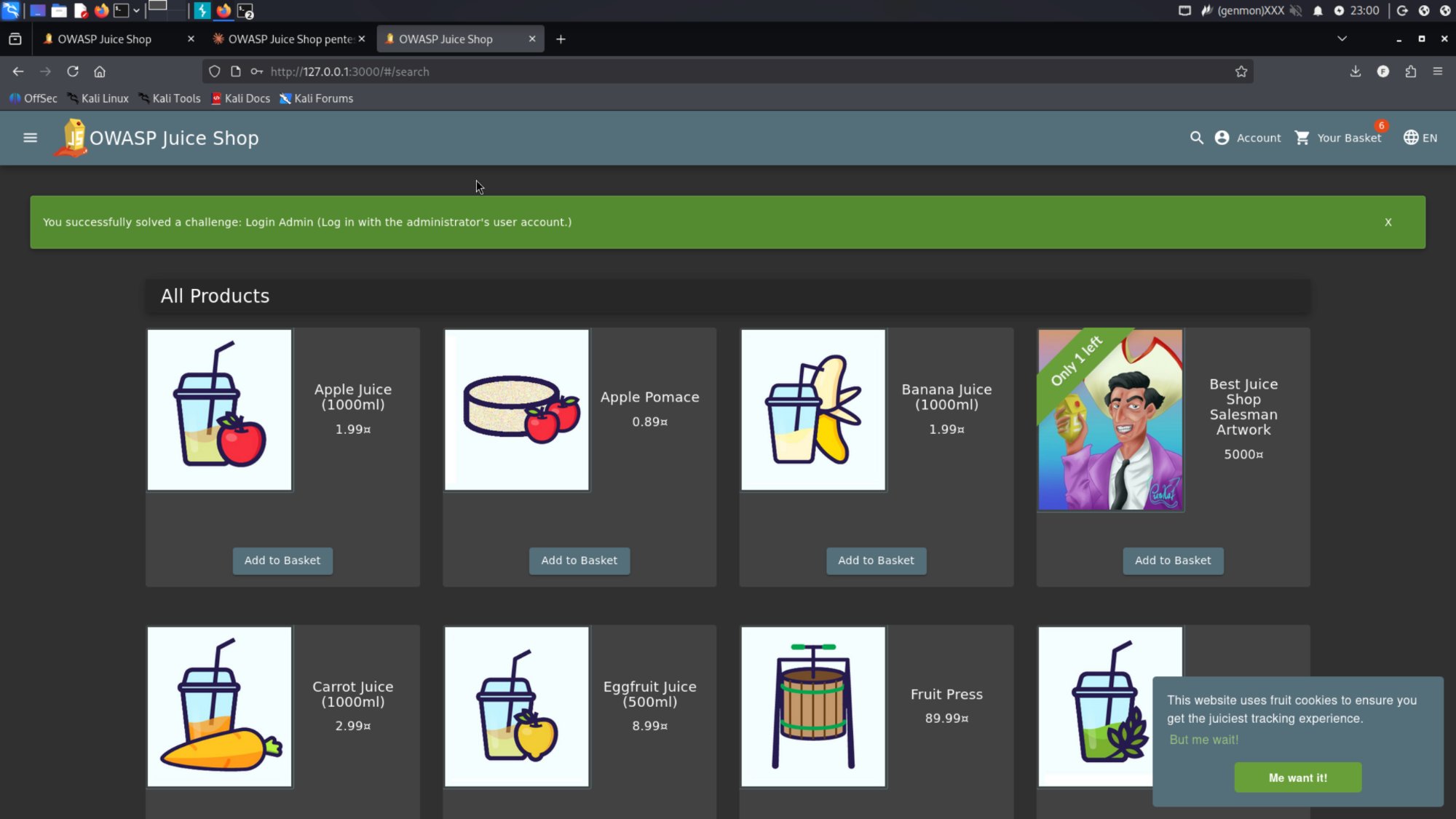Screen dimensions: 1456x819
Task: Add Apple Pomace to basket
Action: coord(579,561)
